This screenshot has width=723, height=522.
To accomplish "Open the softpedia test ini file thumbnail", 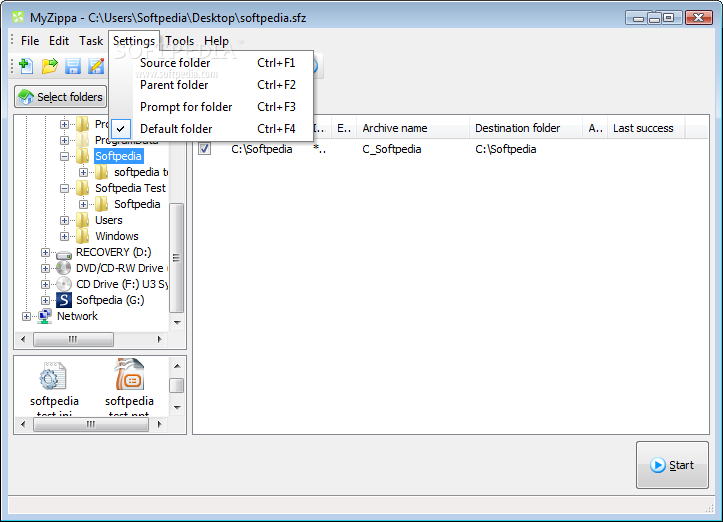I will 54,388.
